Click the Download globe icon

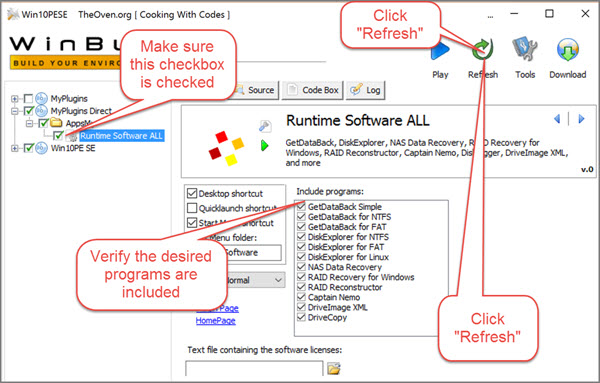click(567, 50)
